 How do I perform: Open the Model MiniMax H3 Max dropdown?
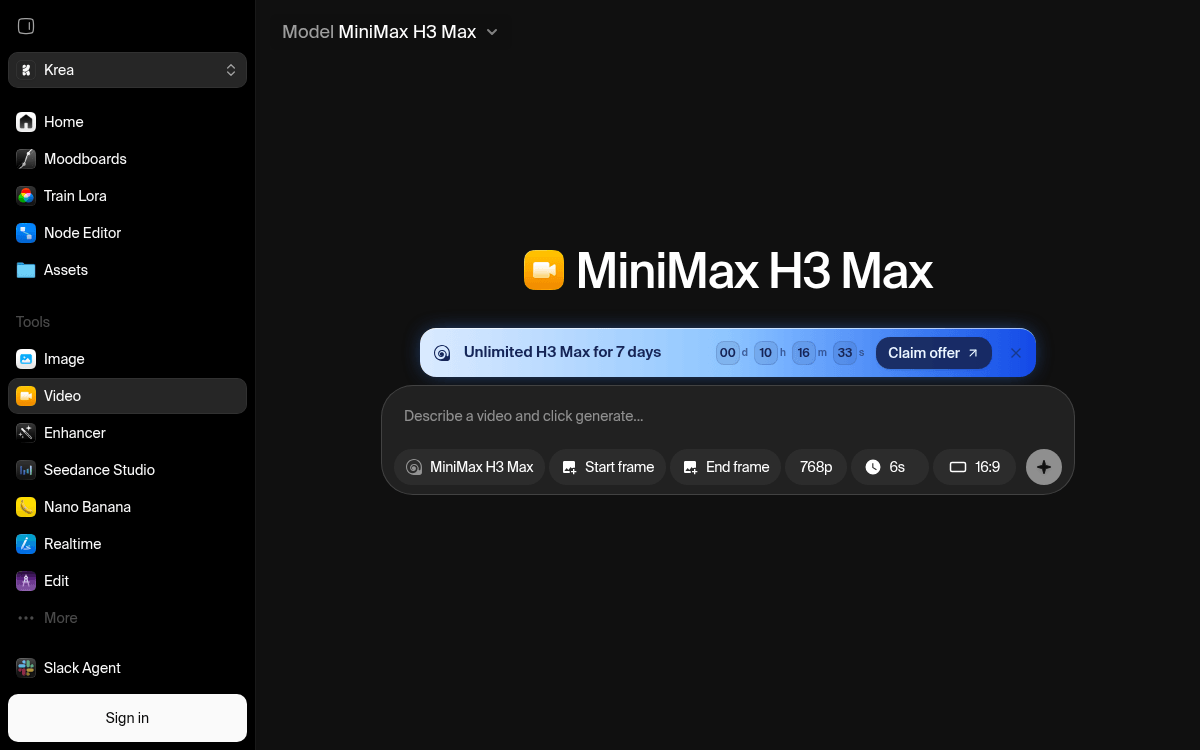(x=390, y=32)
